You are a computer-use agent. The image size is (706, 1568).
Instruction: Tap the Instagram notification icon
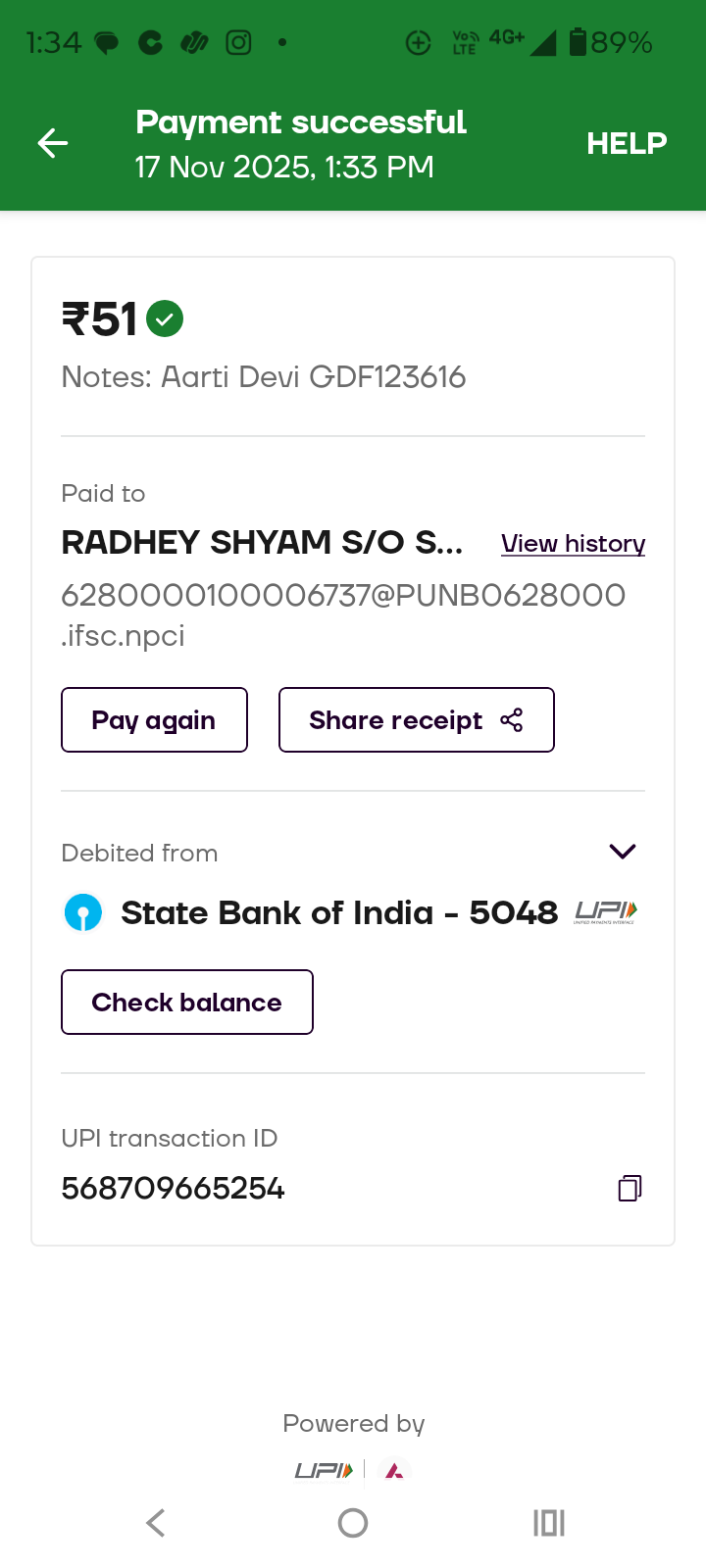click(x=238, y=42)
